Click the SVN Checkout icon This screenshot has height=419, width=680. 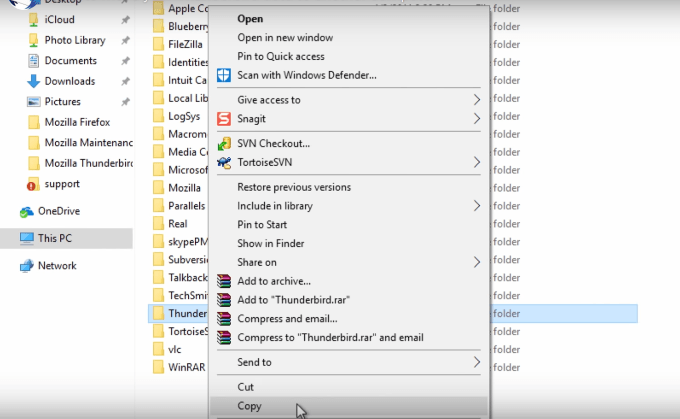point(224,144)
